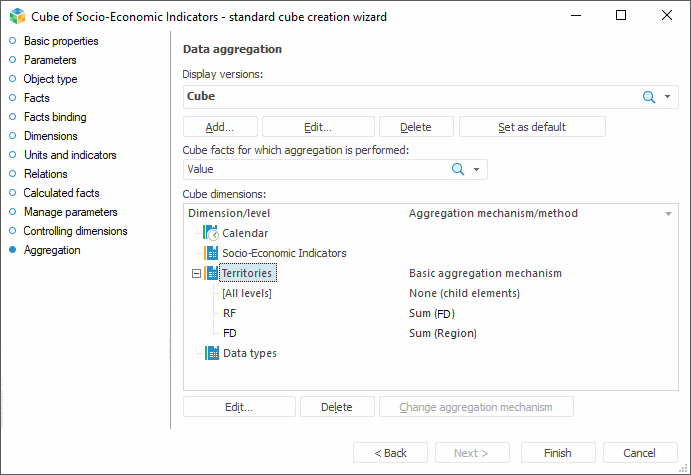Click the Calendar dimension icon
Screen dimensions: 691x475
tap(211, 233)
